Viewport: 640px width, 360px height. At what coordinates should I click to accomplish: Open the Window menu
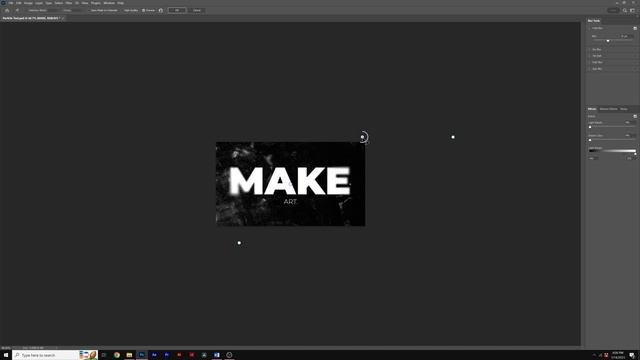(x=109, y=3)
